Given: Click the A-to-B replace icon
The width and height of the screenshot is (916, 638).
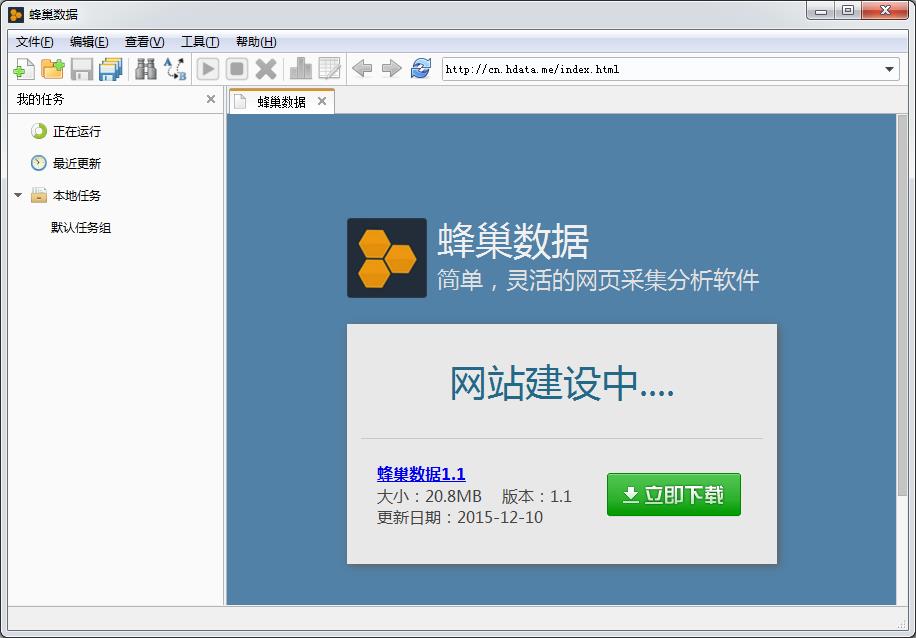Looking at the screenshot, I should [175, 69].
